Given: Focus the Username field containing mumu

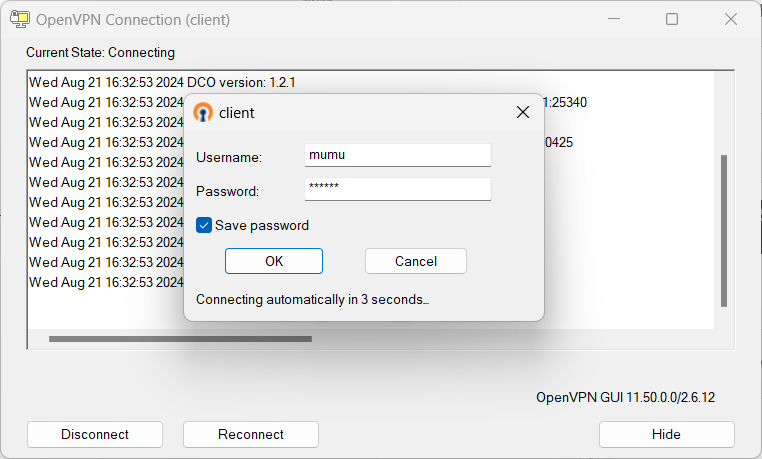Looking at the screenshot, I should point(397,156).
